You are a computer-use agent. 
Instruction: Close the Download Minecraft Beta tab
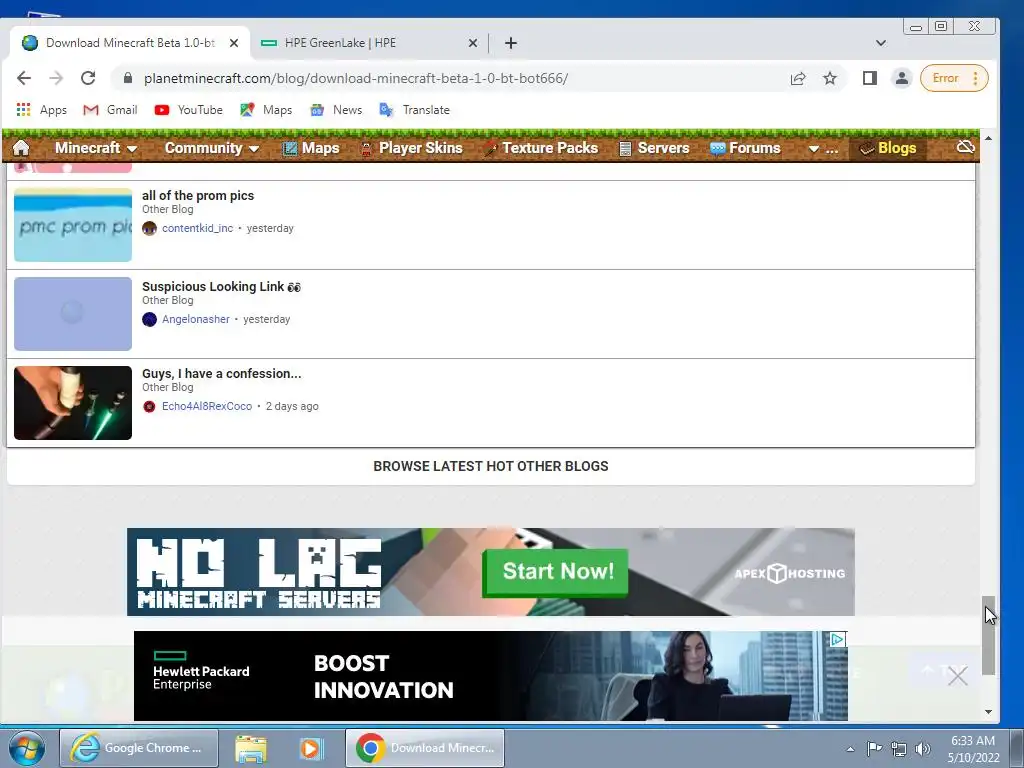234,43
